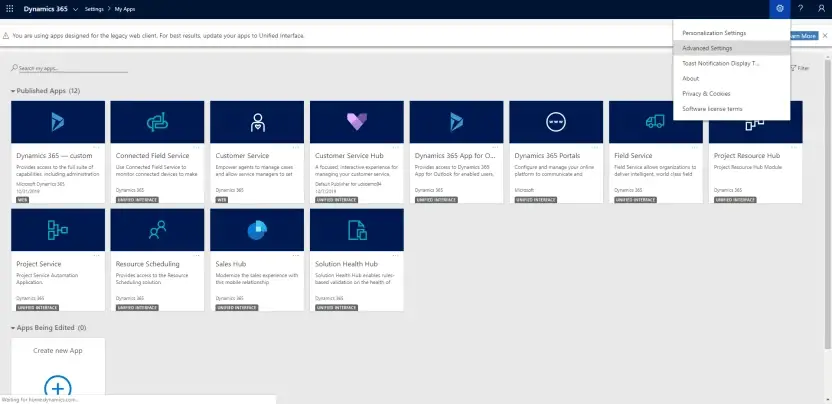Launch the Customer Service app icon
832x404 pixels.
pyautogui.click(x=257, y=122)
